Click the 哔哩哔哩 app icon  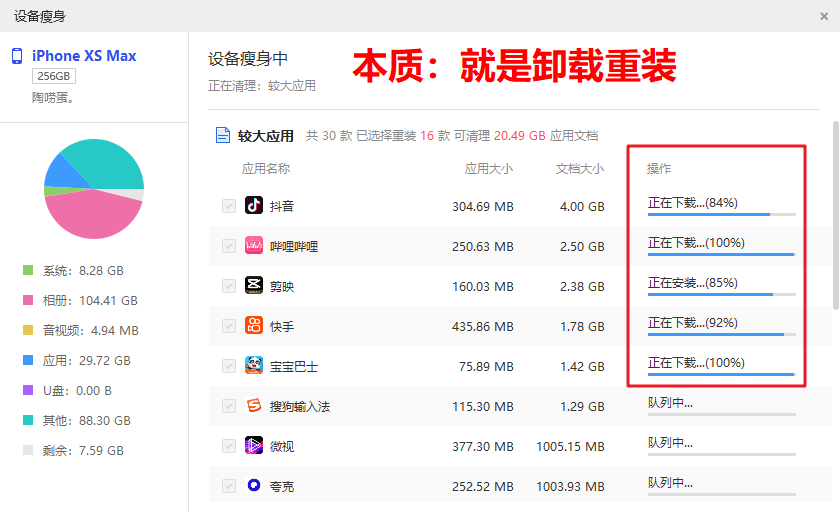pos(254,245)
